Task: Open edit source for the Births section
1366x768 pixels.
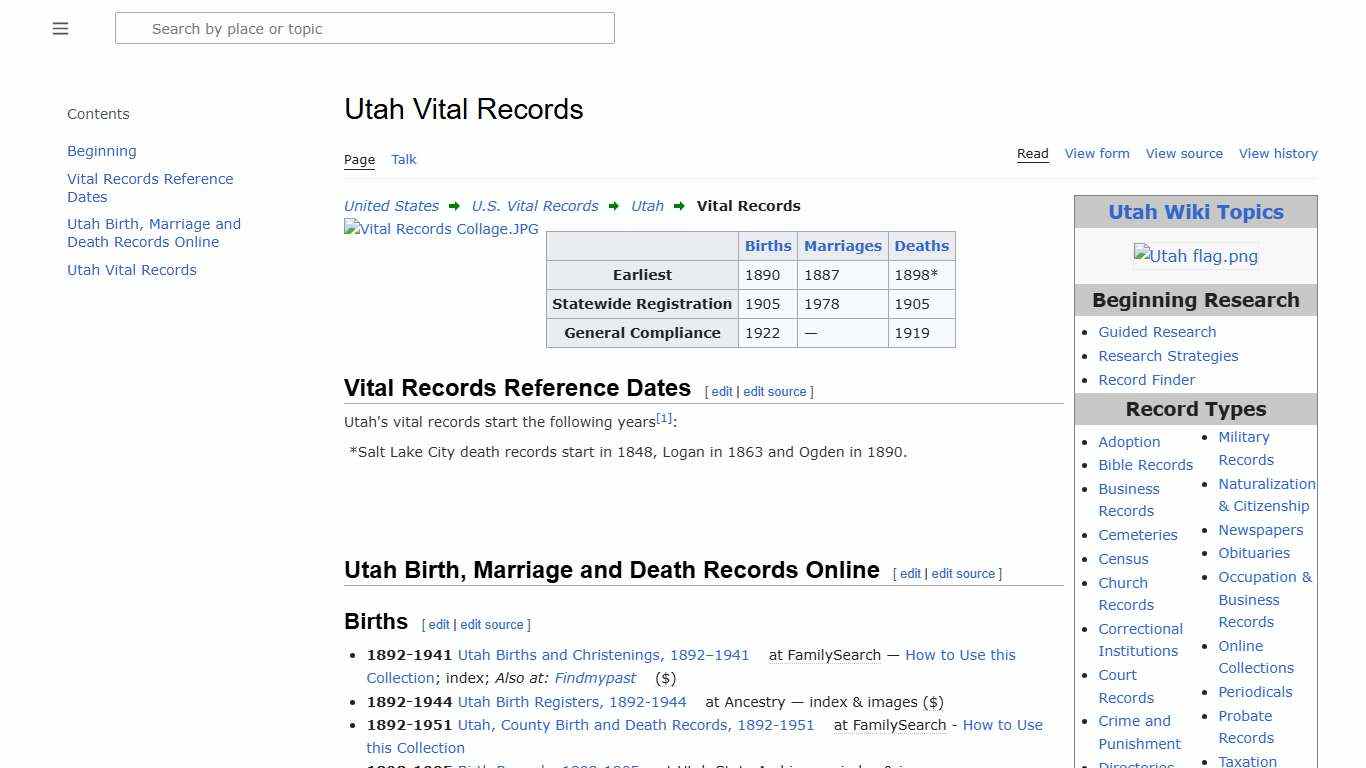Action: 493,624
